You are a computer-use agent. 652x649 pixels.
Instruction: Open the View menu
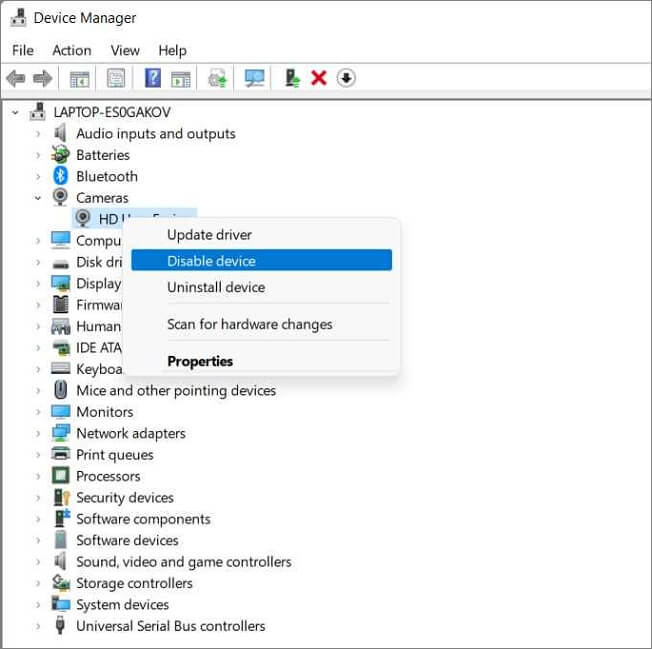[x=125, y=50]
